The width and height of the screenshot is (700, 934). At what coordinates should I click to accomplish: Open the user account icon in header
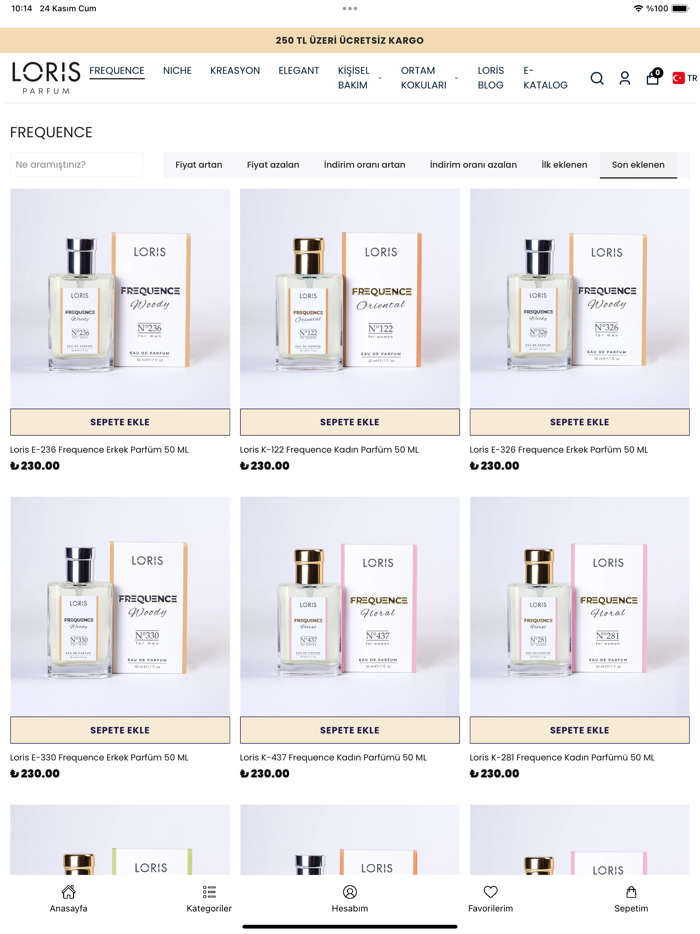[x=624, y=78]
